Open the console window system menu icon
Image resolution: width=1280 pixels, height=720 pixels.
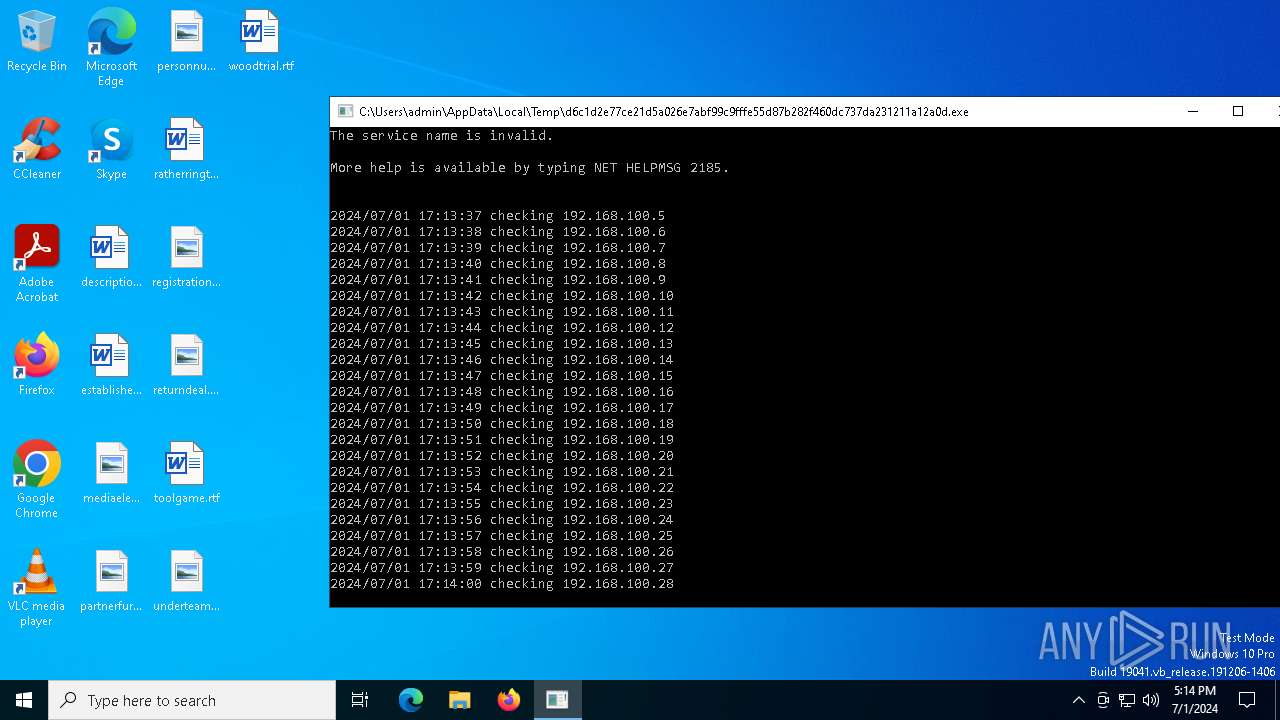[x=345, y=112]
